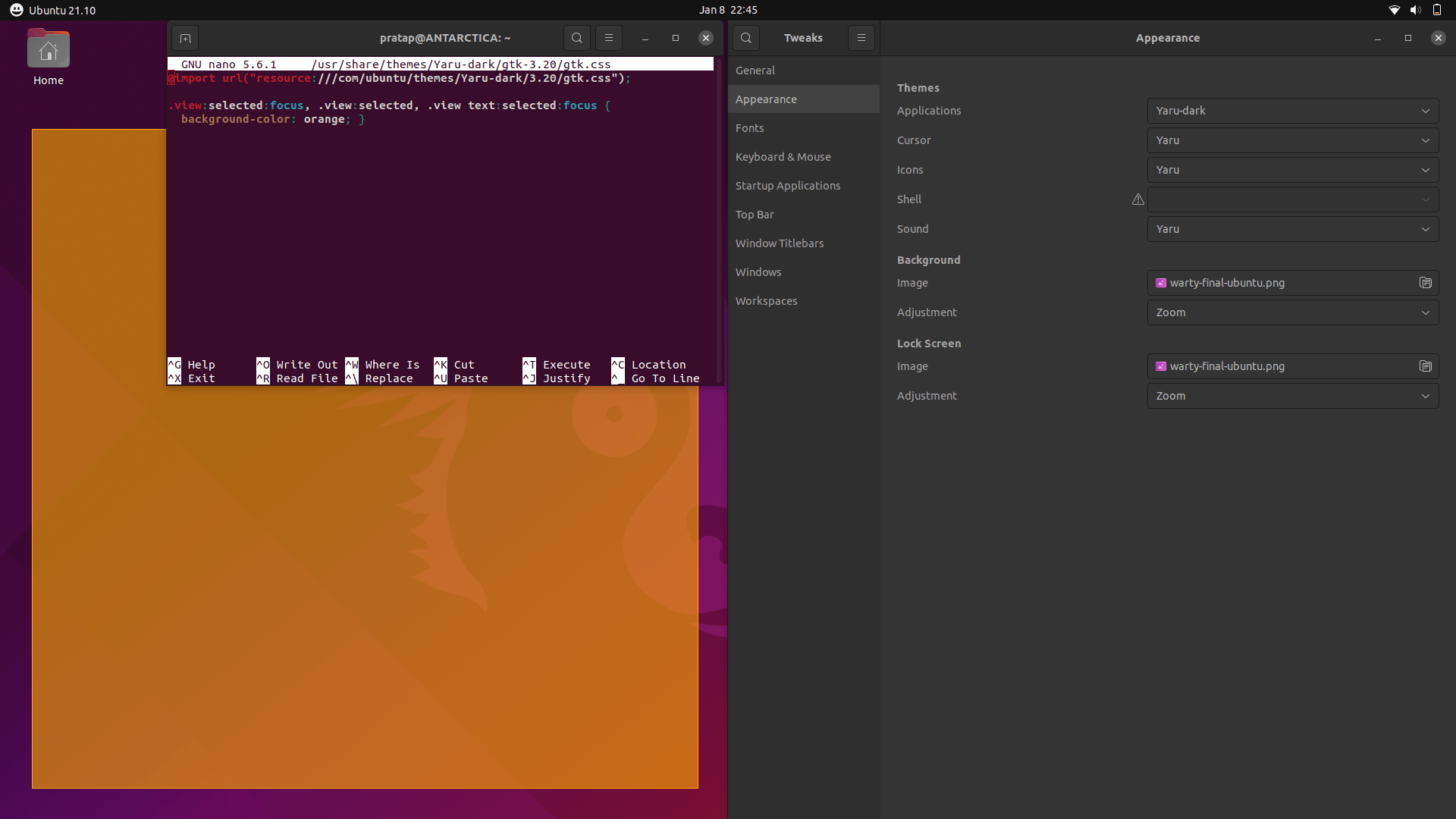This screenshot has width=1456, height=819.
Task: Expand the Cursor theme dropdown
Action: point(1292,140)
